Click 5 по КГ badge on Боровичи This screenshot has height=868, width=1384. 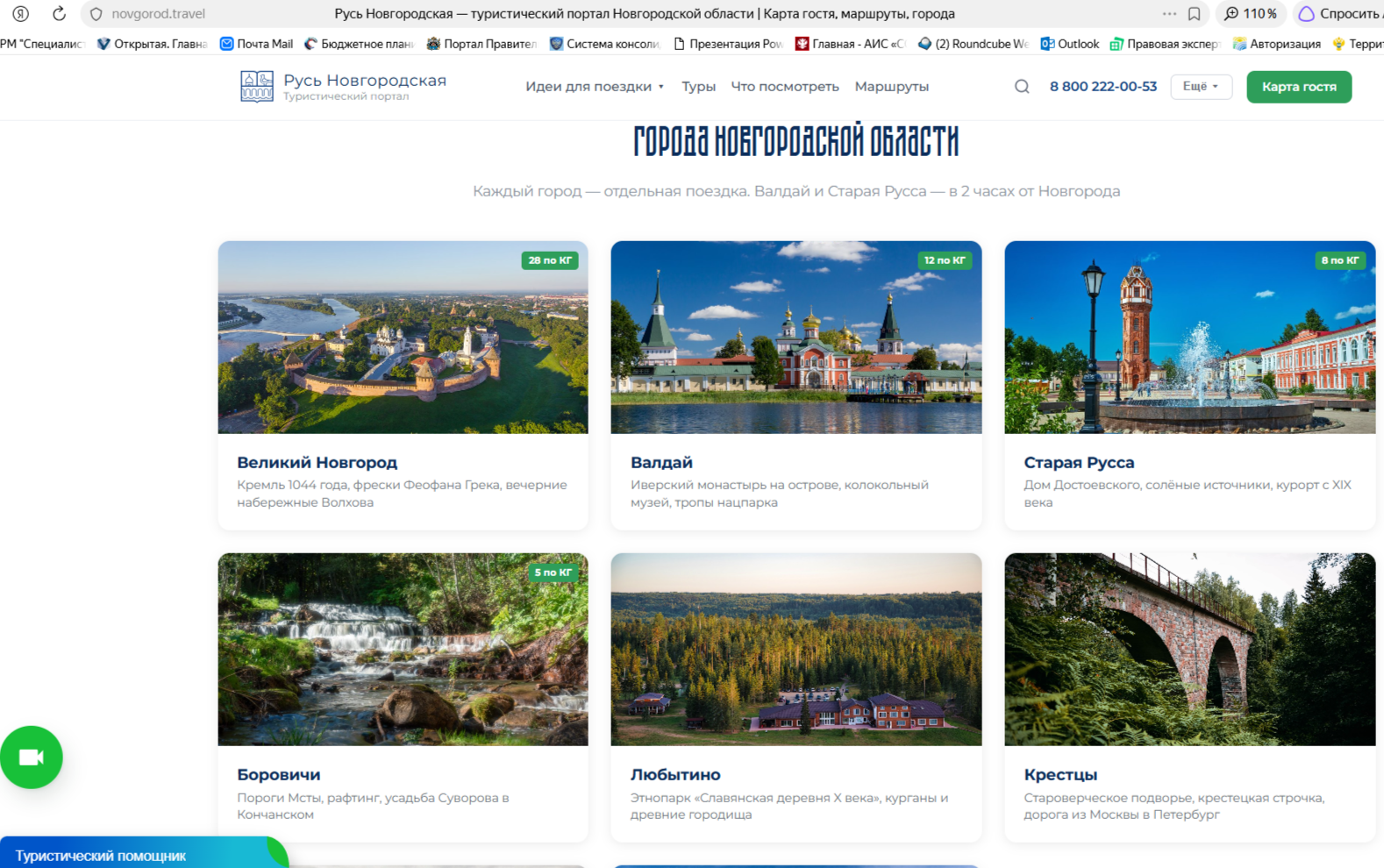[x=553, y=573]
